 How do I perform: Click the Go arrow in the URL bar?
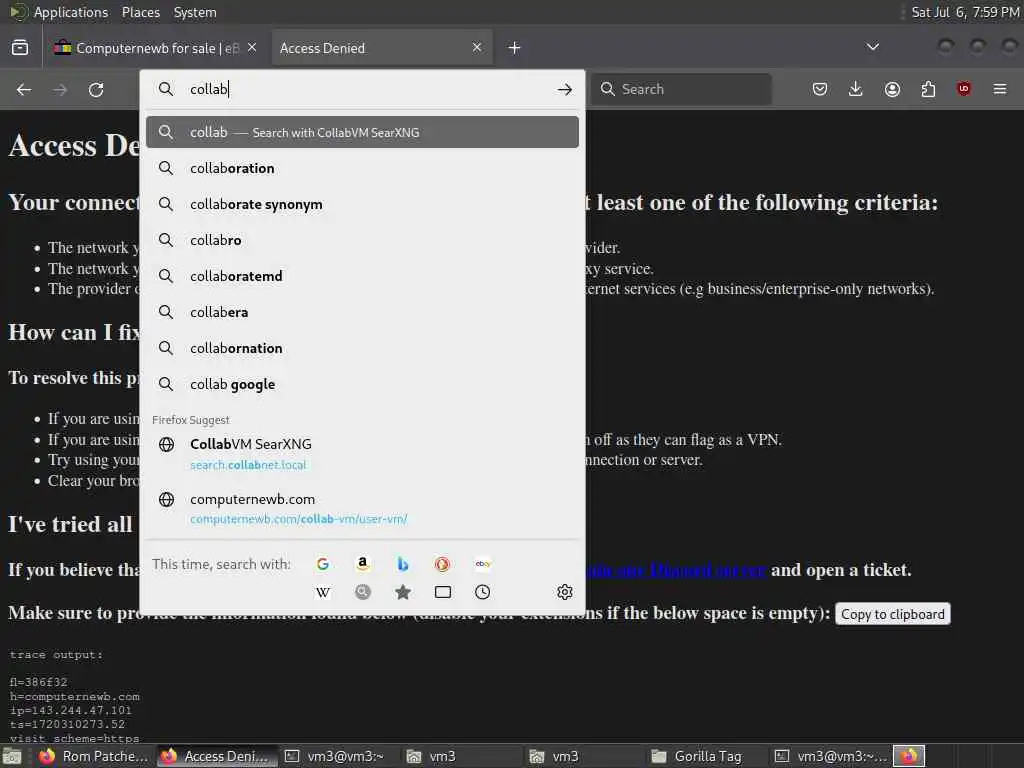(x=565, y=89)
